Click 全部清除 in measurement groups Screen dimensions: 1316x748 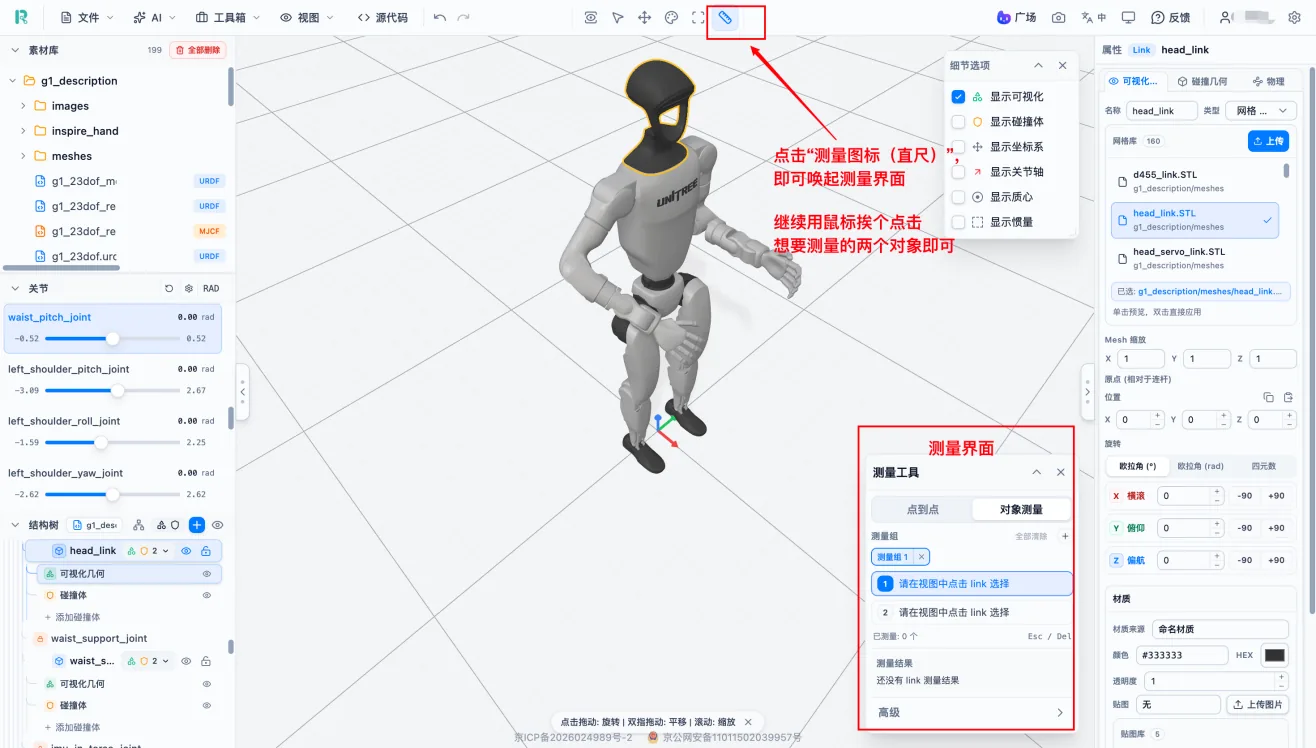[1031, 537]
